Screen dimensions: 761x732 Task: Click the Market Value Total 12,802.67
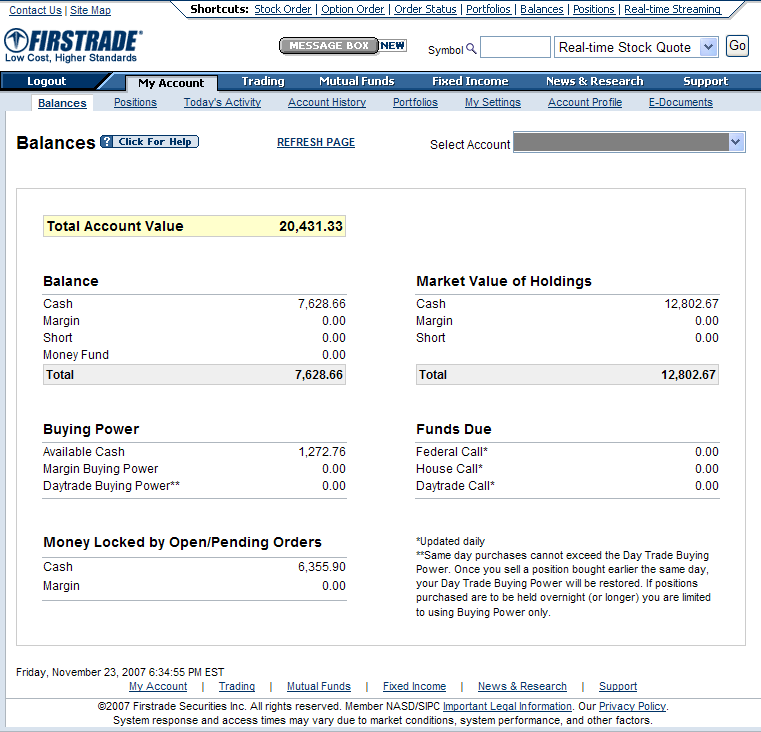click(x=688, y=375)
